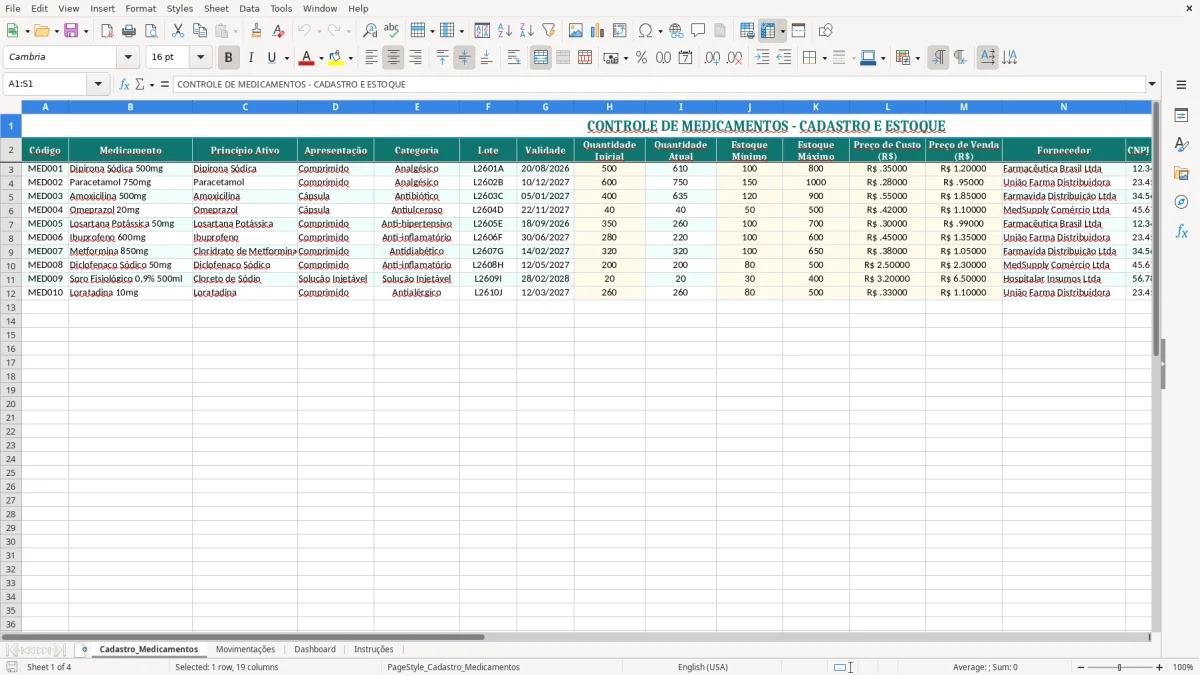This screenshot has width=1200, height=675.
Task: Click the Export as PDF icon
Action: click(107, 31)
